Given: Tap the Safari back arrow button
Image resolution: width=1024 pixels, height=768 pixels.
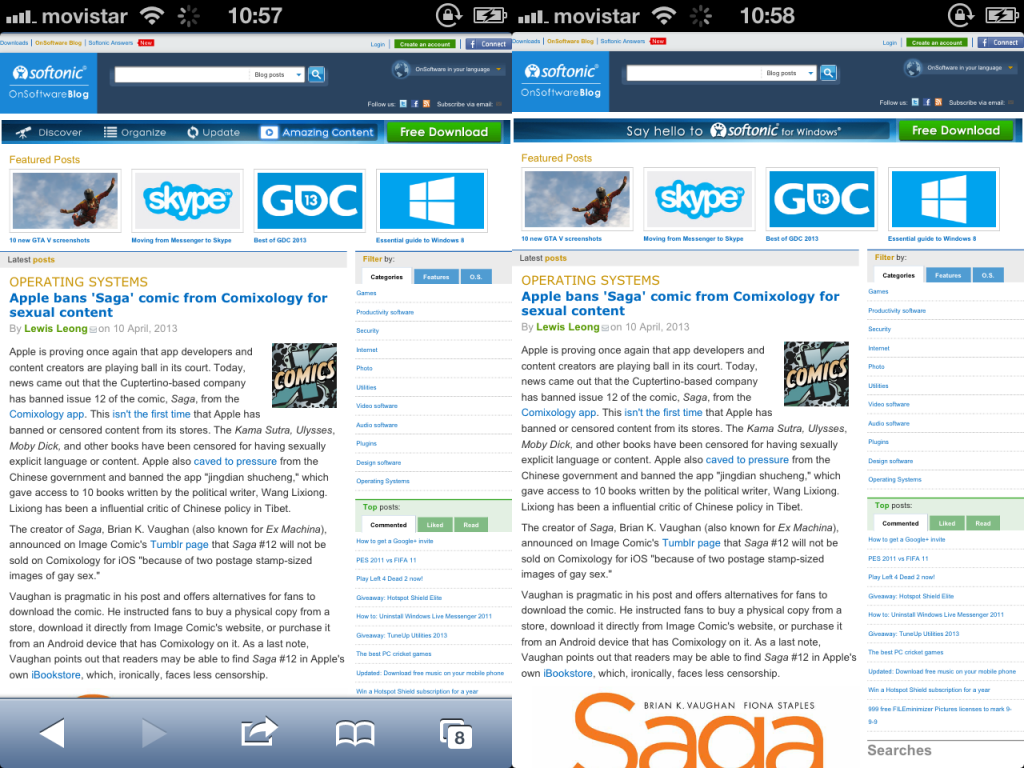Looking at the screenshot, I should pyautogui.click(x=52, y=733).
